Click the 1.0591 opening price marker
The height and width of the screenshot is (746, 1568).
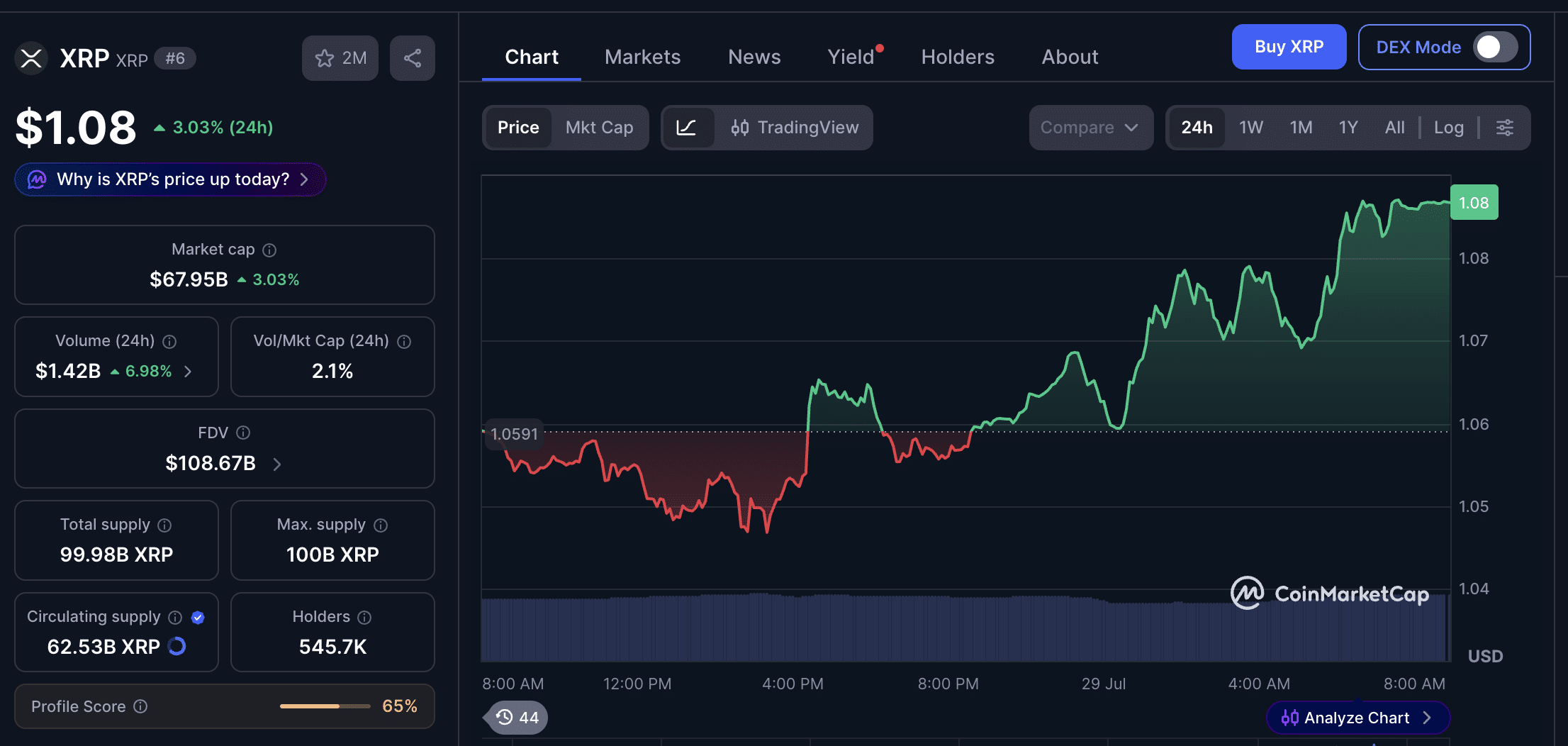(514, 434)
